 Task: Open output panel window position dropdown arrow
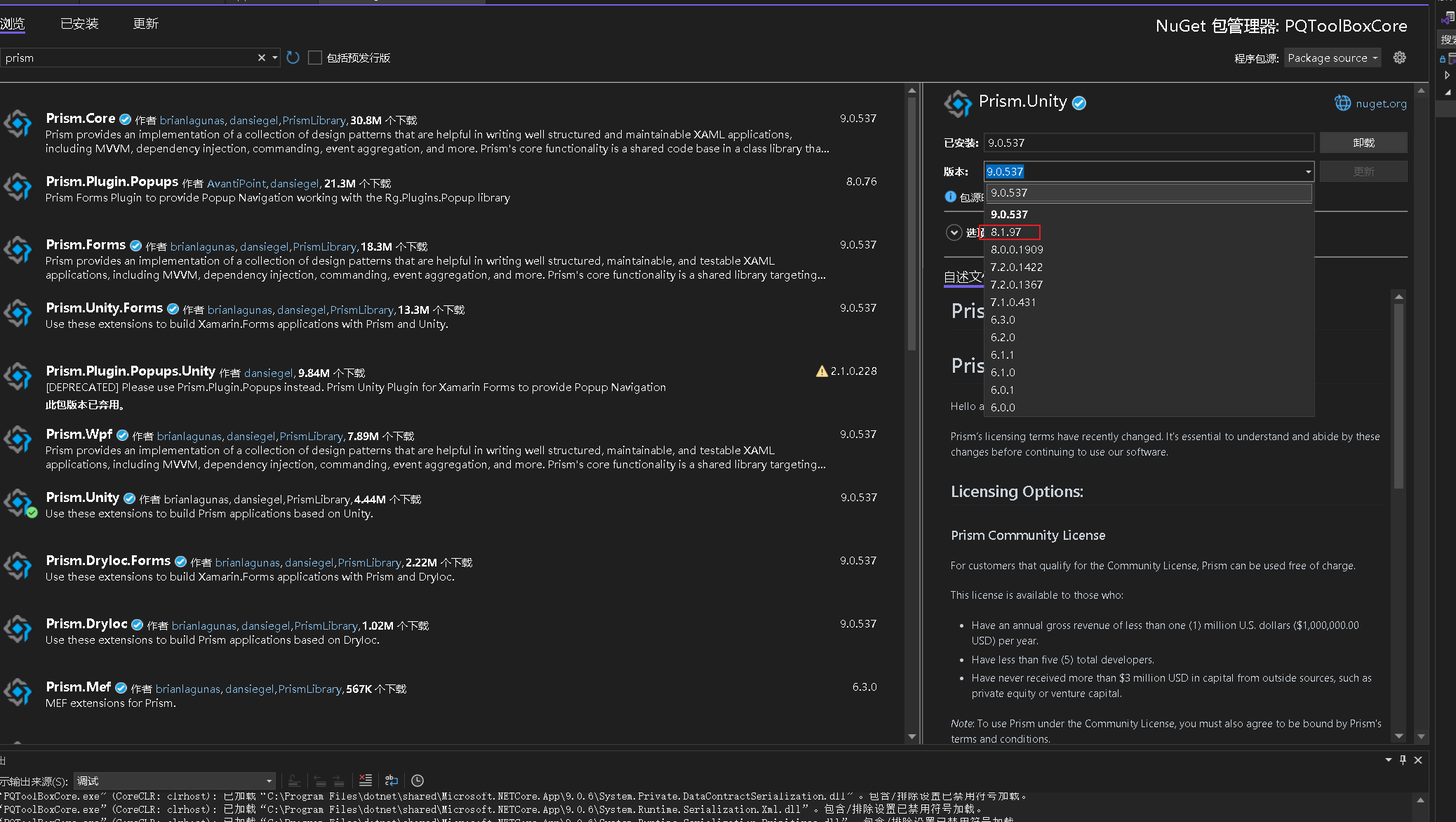(1388, 760)
